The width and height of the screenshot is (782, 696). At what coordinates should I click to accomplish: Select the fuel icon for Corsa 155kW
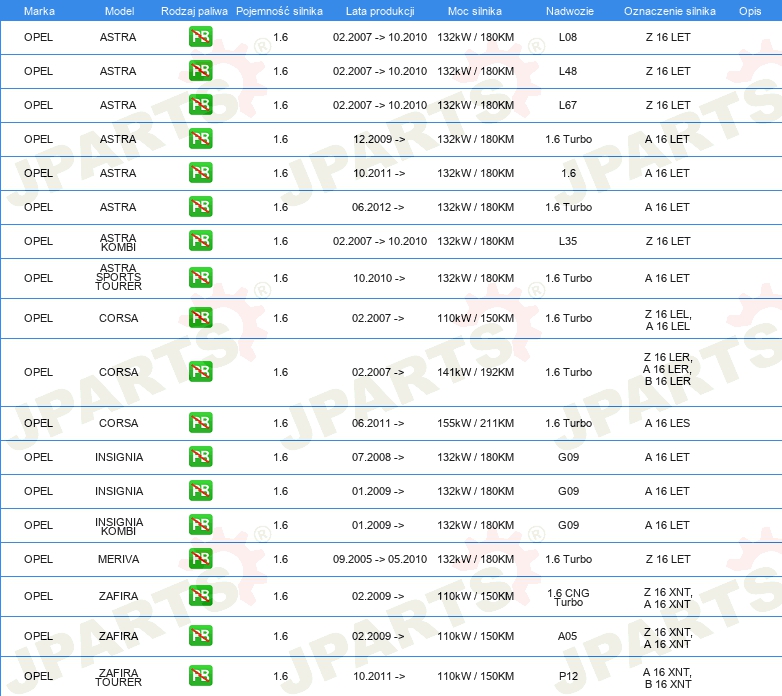(200, 422)
